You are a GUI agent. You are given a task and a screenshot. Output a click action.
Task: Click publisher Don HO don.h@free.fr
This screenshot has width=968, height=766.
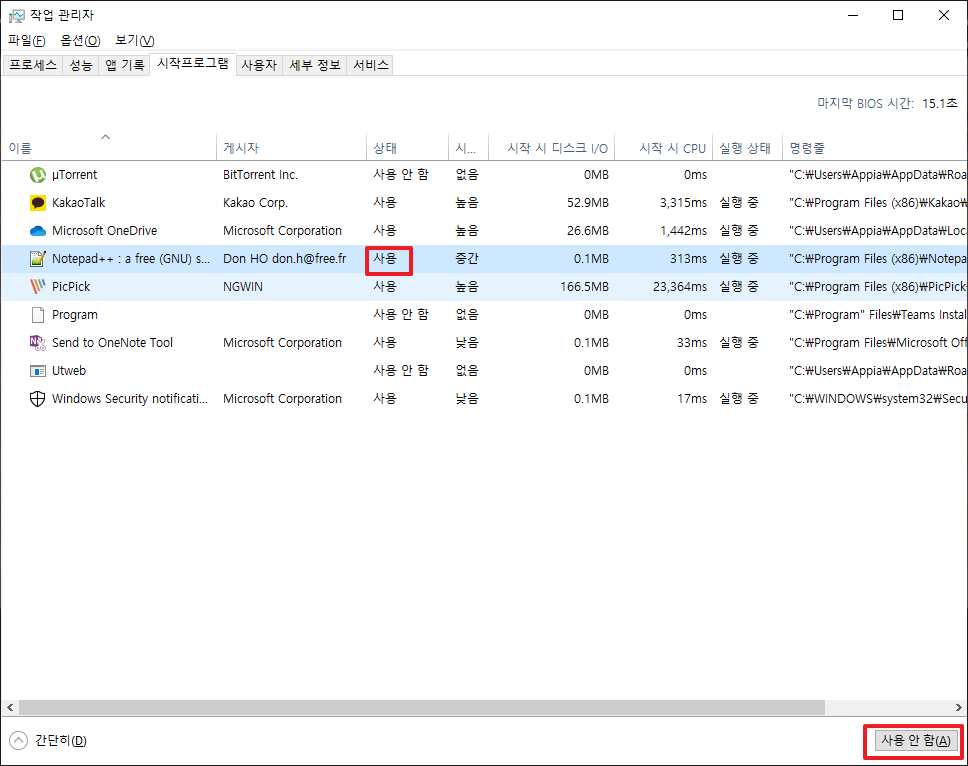click(x=285, y=259)
